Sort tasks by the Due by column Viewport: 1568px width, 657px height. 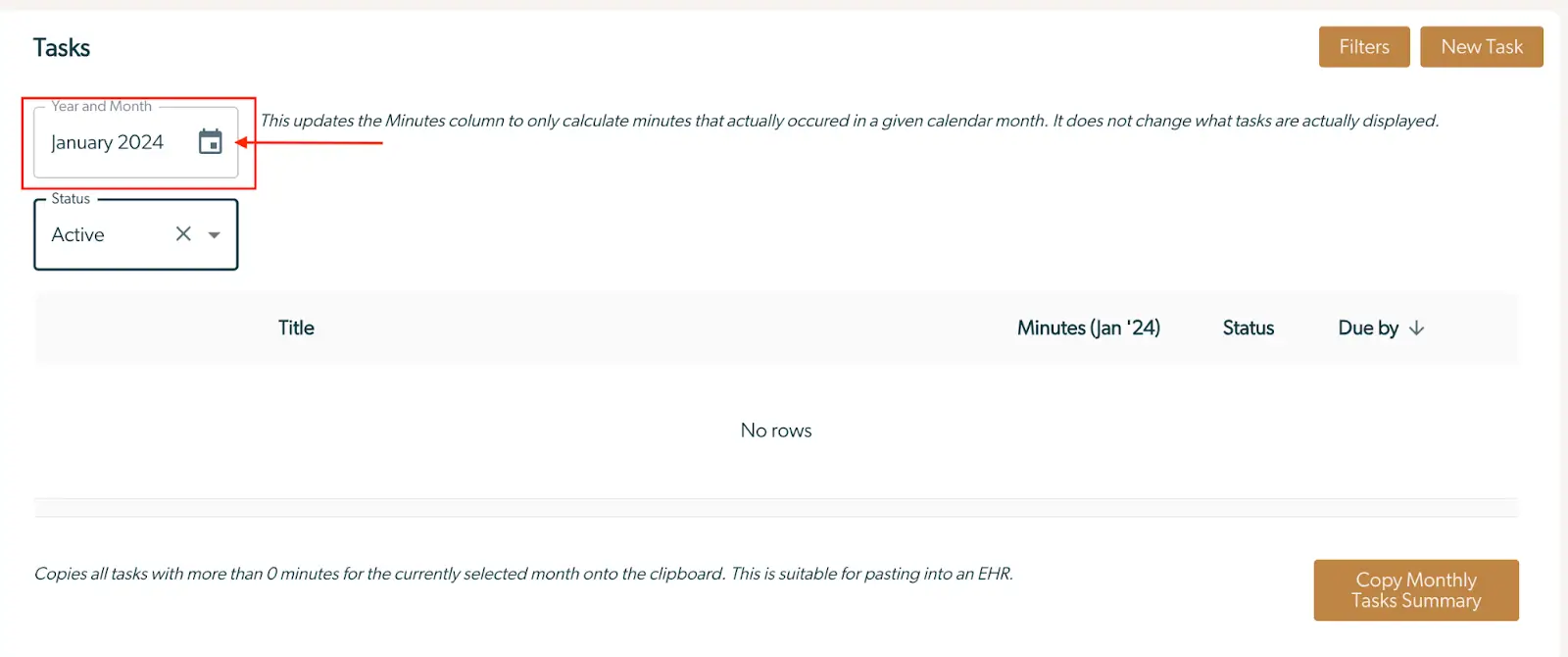[1369, 328]
